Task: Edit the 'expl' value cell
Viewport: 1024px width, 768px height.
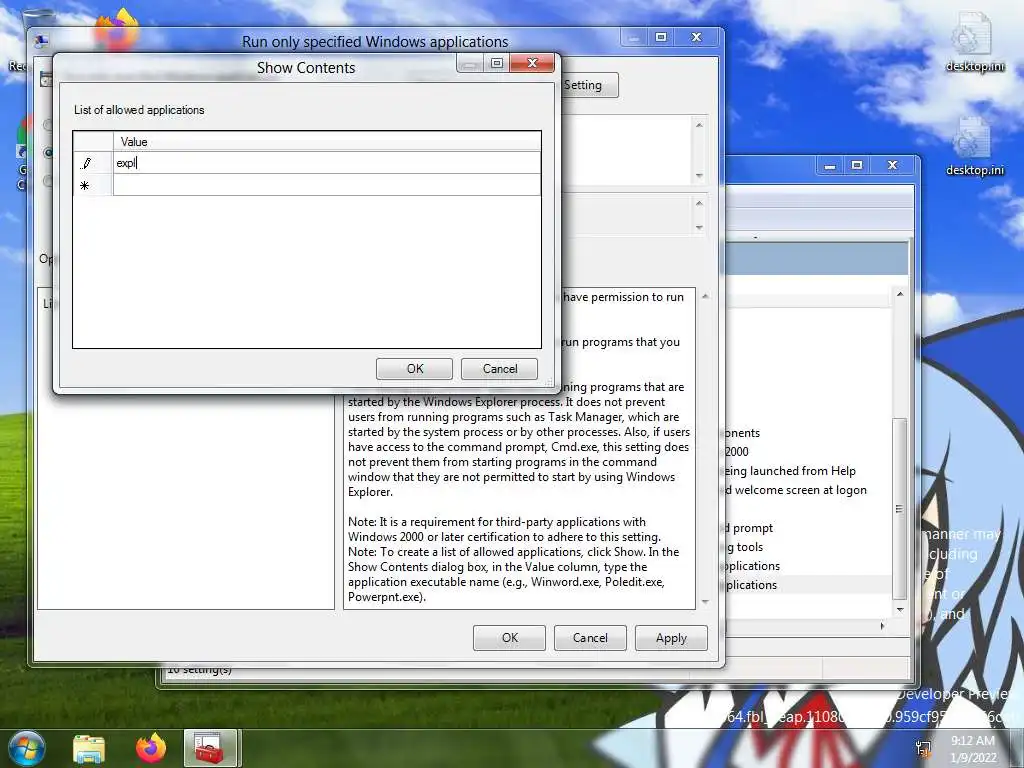Action: (327, 163)
